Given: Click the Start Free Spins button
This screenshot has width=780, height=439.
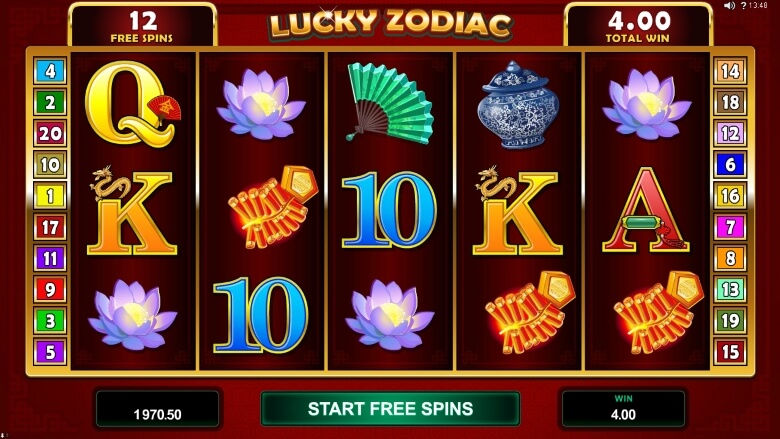Looking at the screenshot, I should 390,409.
